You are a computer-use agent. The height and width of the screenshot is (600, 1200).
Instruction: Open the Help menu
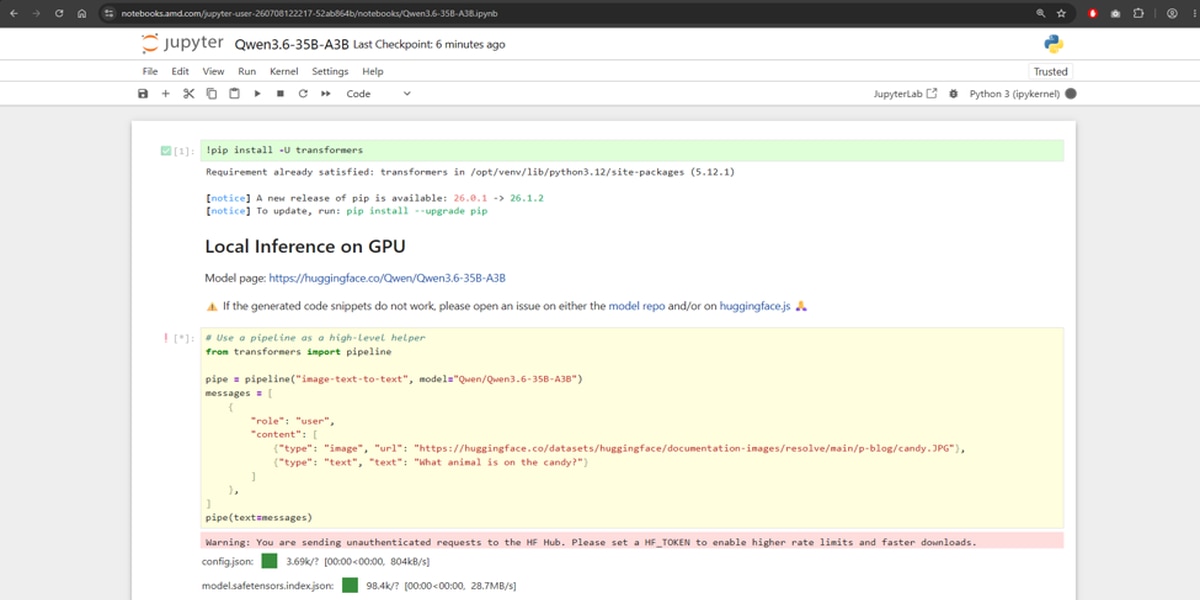(373, 71)
